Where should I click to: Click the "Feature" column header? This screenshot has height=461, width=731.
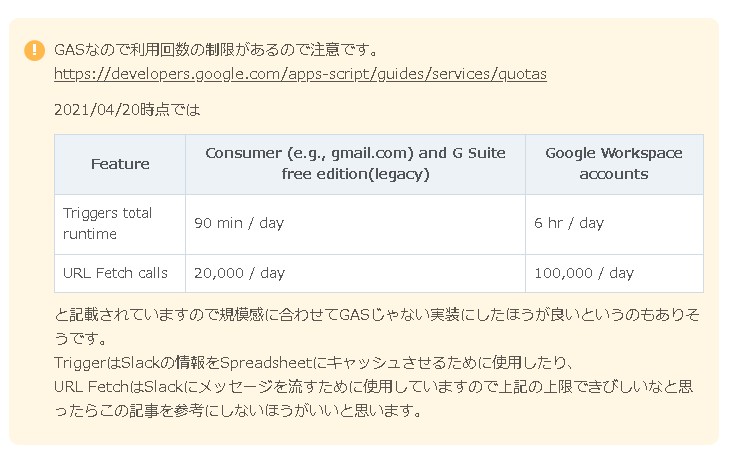coord(120,164)
